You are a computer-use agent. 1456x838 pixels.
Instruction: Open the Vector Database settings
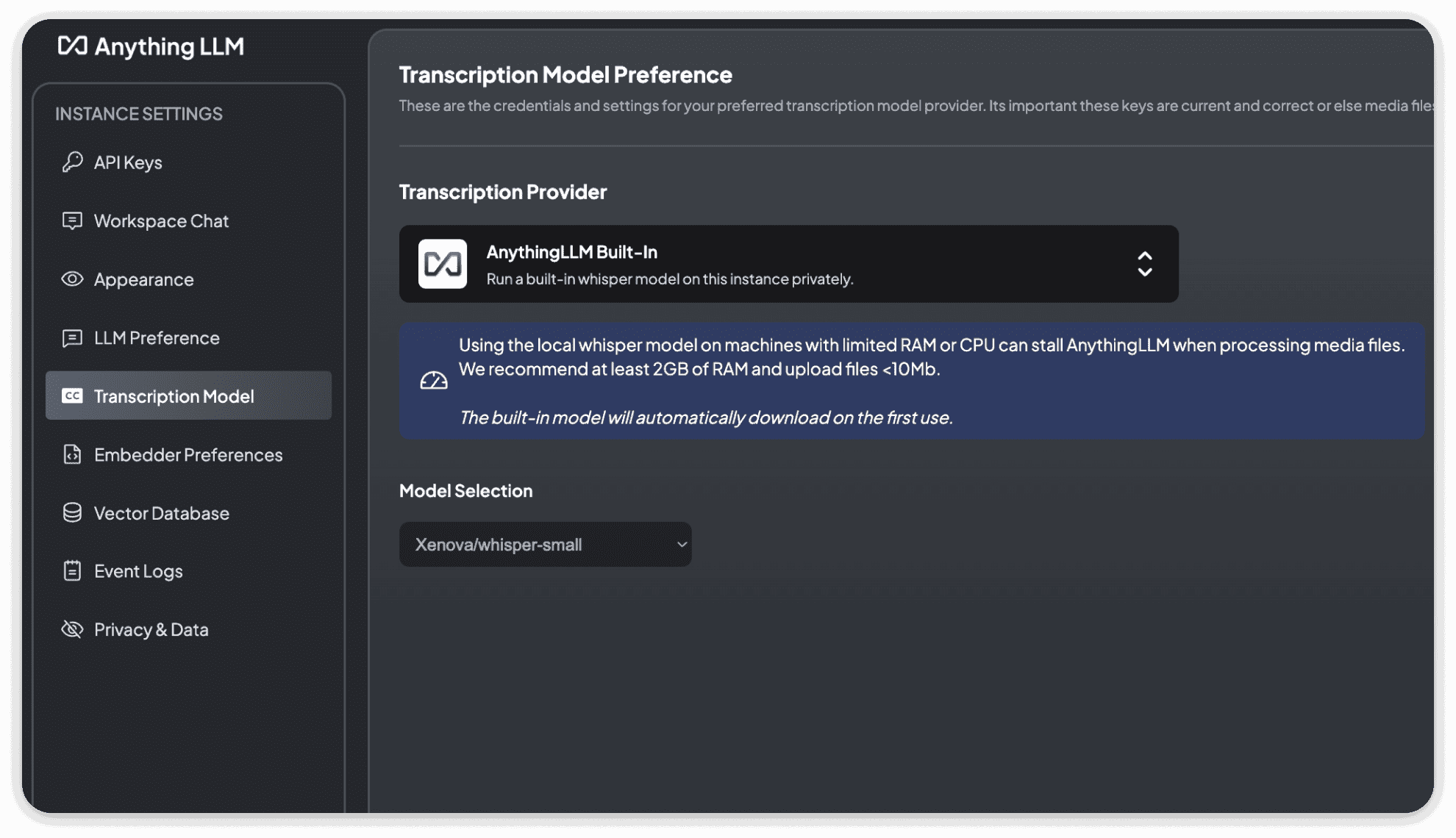tap(162, 513)
